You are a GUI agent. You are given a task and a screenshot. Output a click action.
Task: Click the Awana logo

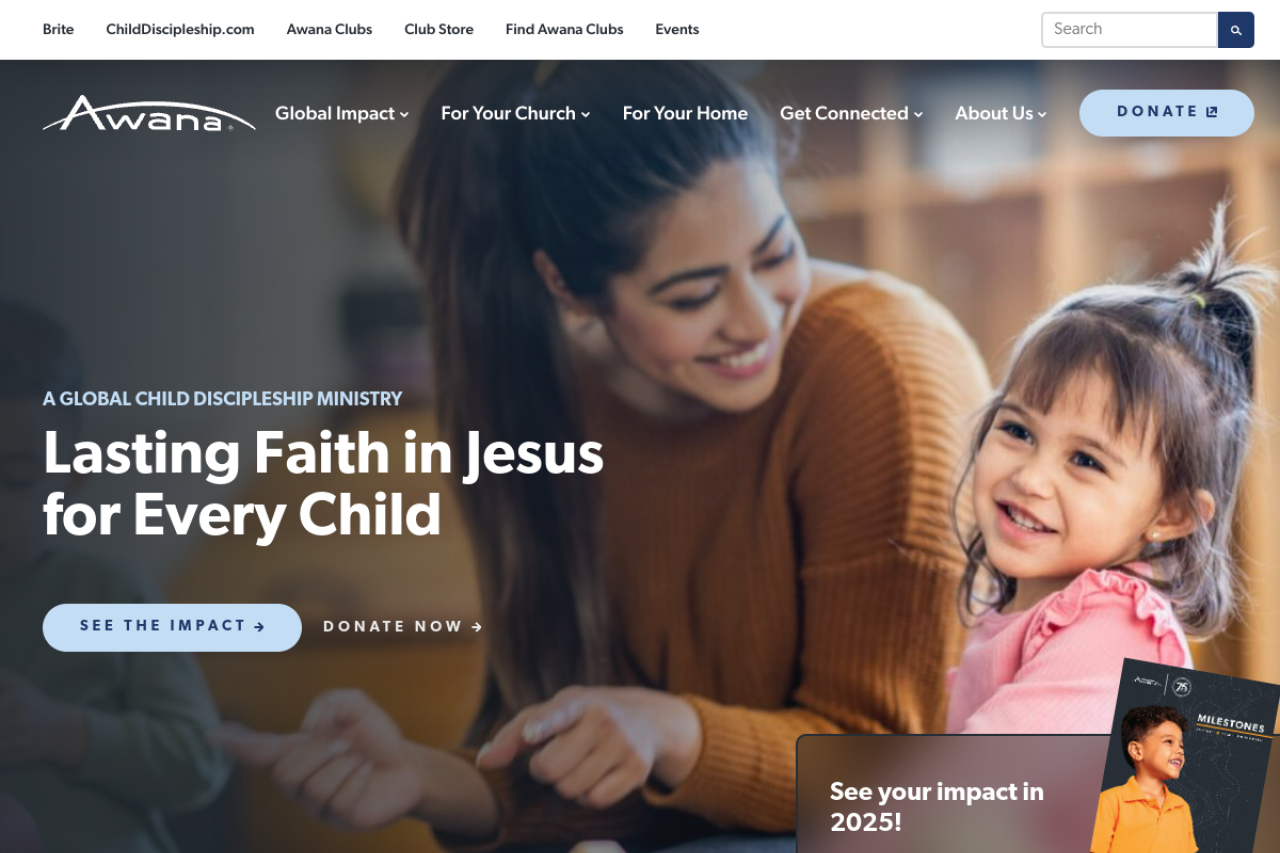[149, 113]
